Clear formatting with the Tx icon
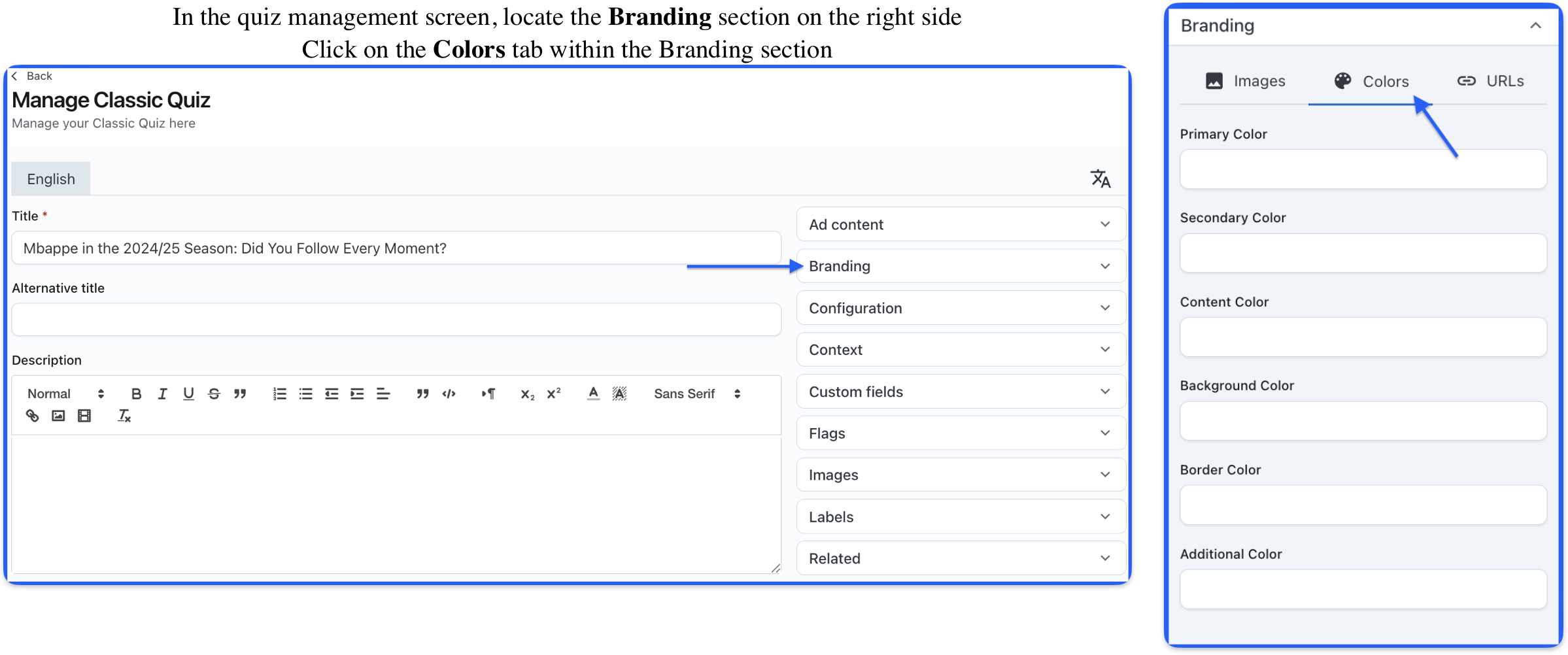The height and width of the screenshot is (655, 1568). pos(124,416)
